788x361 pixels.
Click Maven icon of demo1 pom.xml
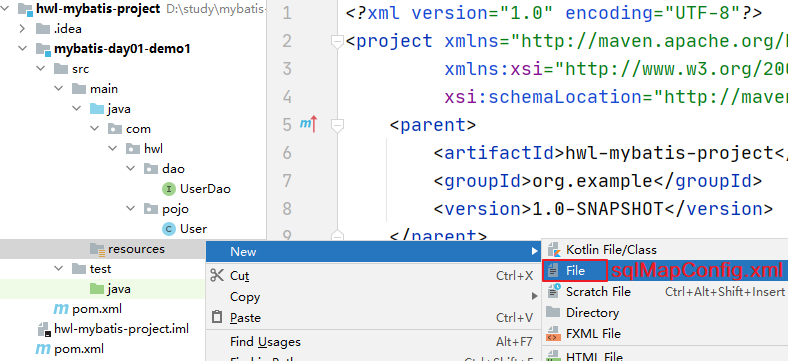coord(61,309)
